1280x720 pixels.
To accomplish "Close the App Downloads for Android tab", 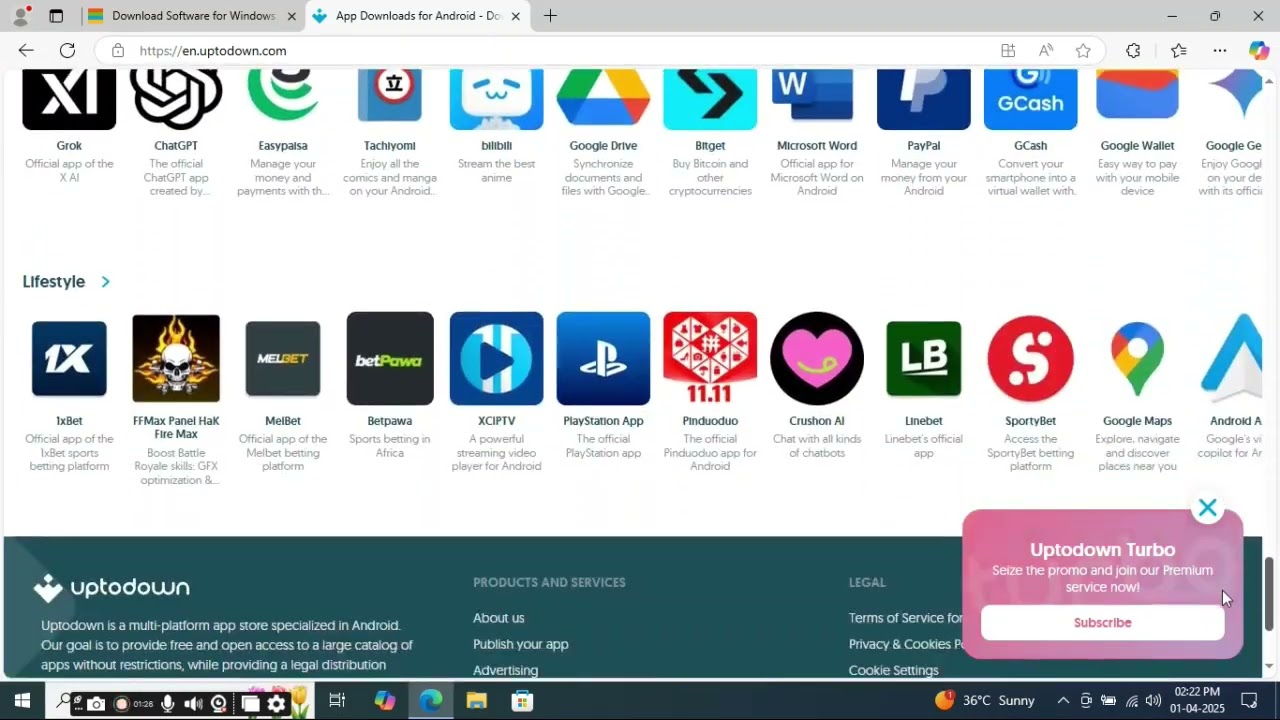I will (516, 16).
